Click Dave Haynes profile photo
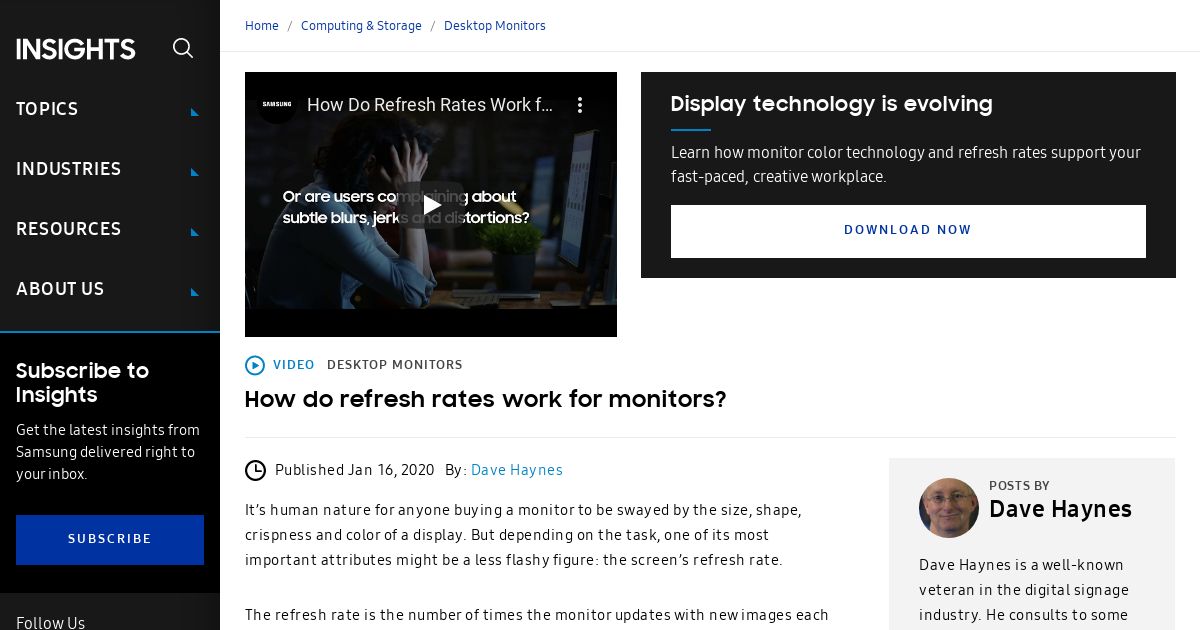Image resolution: width=1200 pixels, height=630 pixels. [x=949, y=508]
